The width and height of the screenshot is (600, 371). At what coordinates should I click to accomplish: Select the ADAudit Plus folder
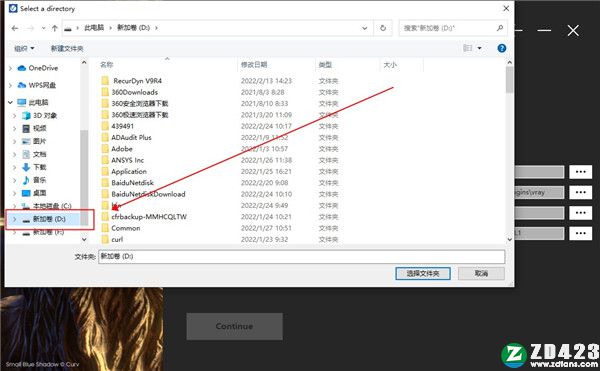(131, 137)
